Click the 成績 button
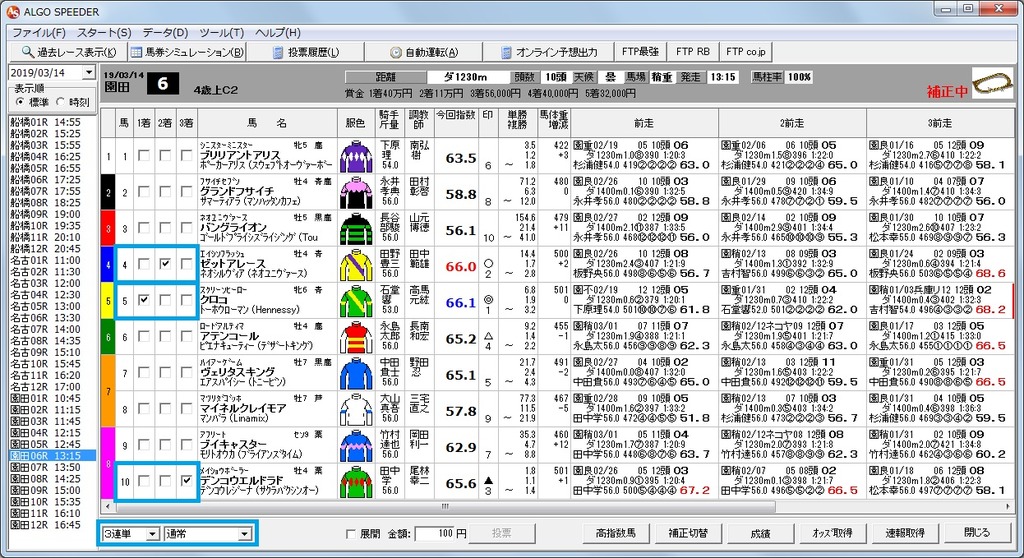Screen dimensions: 1024x558 [760, 533]
